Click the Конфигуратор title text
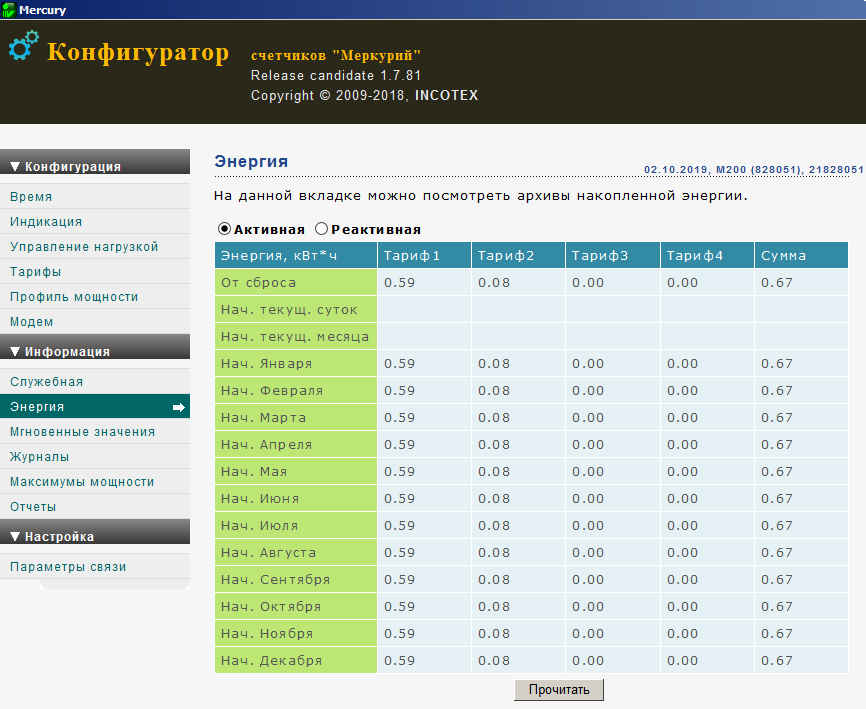The width and height of the screenshot is (866, 709). 138,53
